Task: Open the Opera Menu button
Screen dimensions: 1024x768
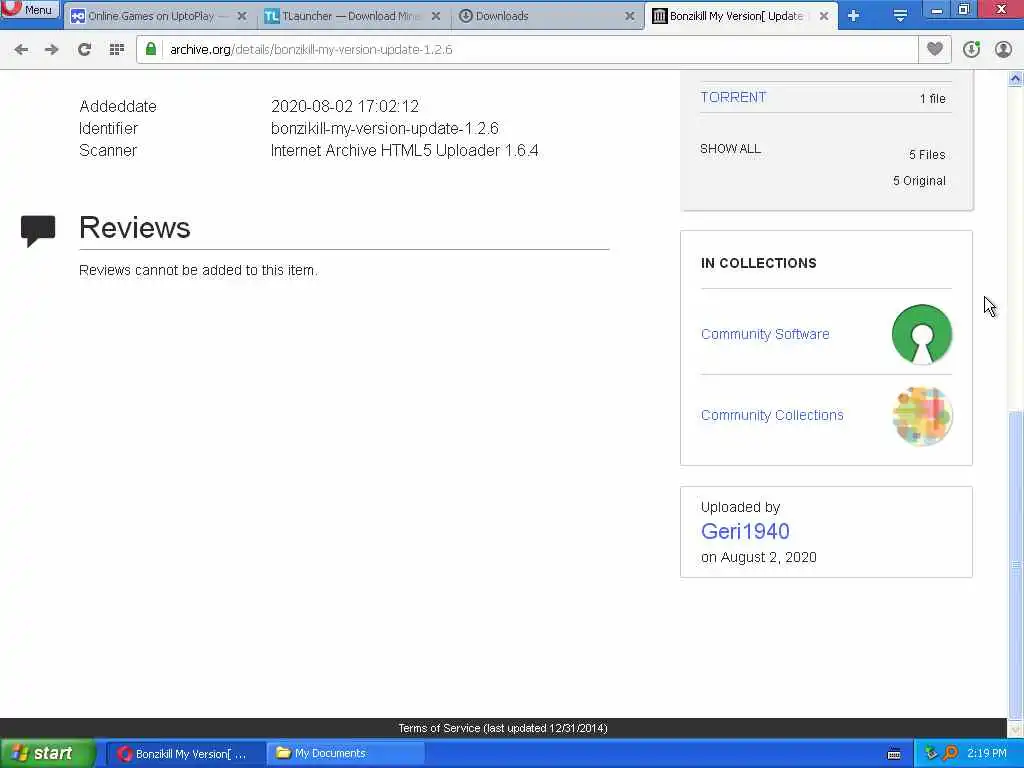Action: (29, 9)
